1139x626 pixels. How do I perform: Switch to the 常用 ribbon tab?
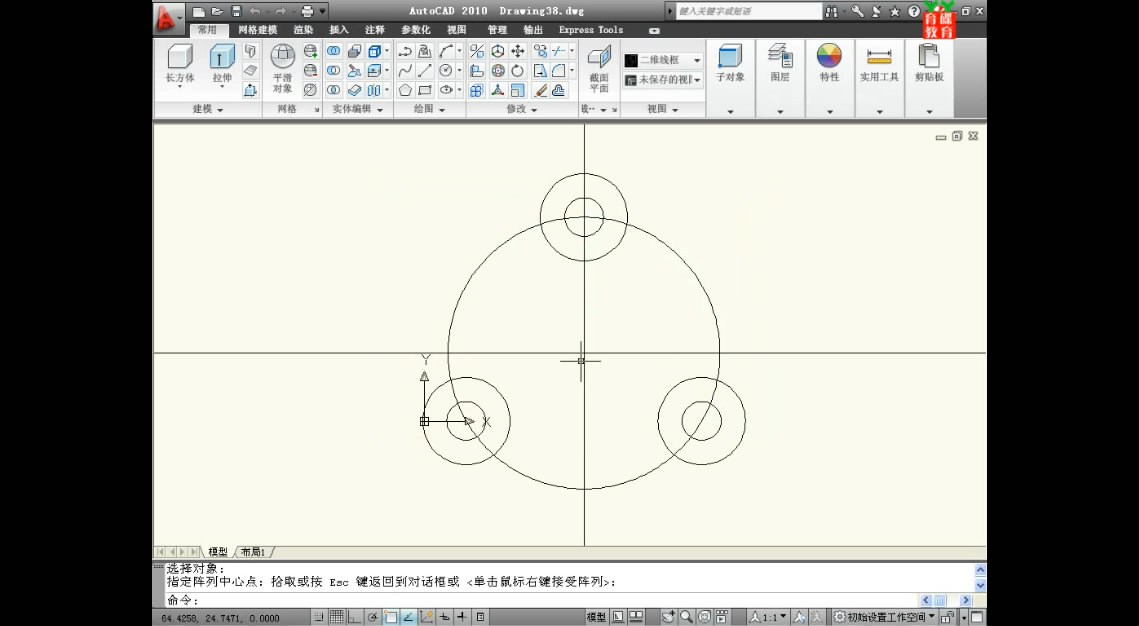tap(207, 30)
